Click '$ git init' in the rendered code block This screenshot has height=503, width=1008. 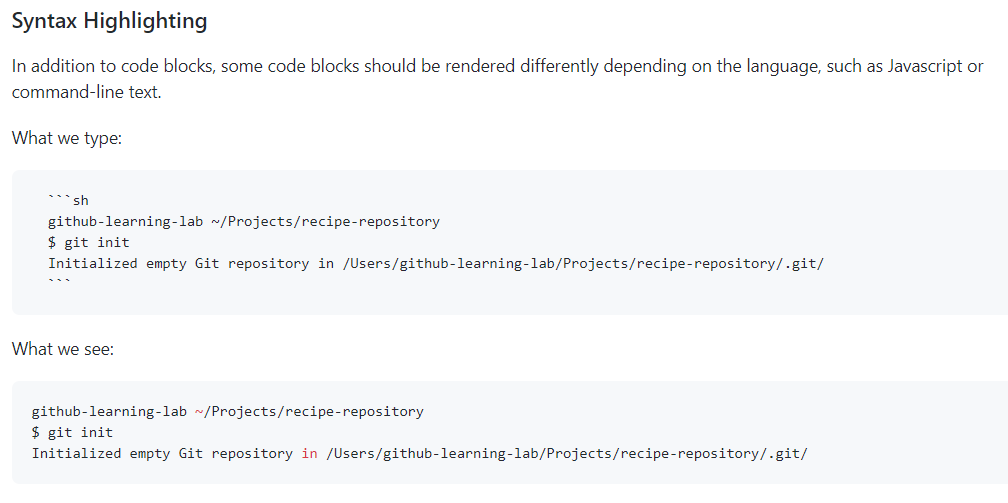coord(73,432)
